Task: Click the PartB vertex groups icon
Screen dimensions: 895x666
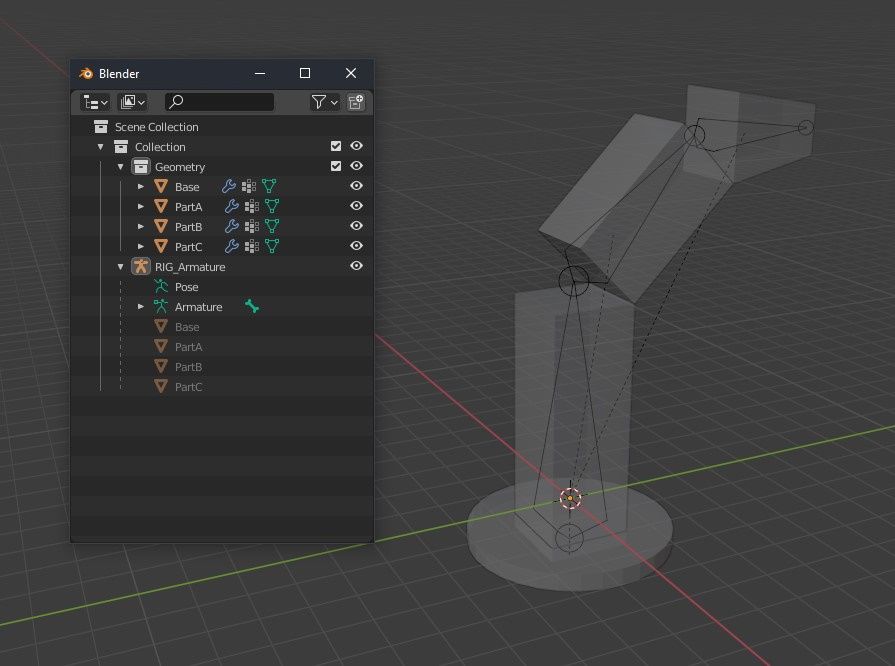Action: (x=252, y=227)
